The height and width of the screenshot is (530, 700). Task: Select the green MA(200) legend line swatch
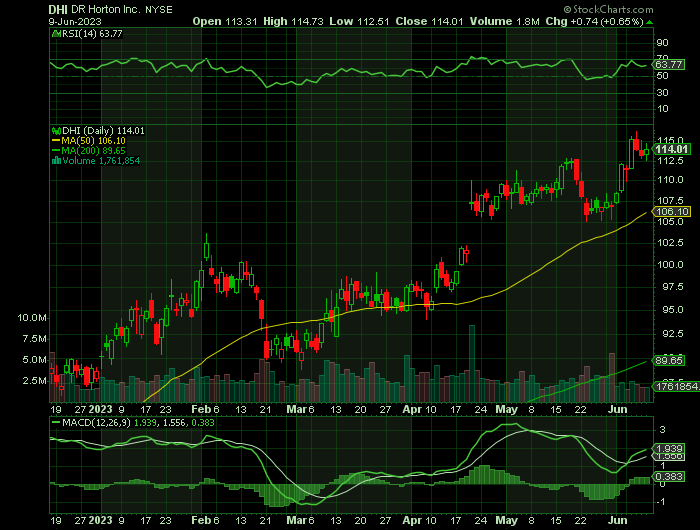tap(56, 151)
